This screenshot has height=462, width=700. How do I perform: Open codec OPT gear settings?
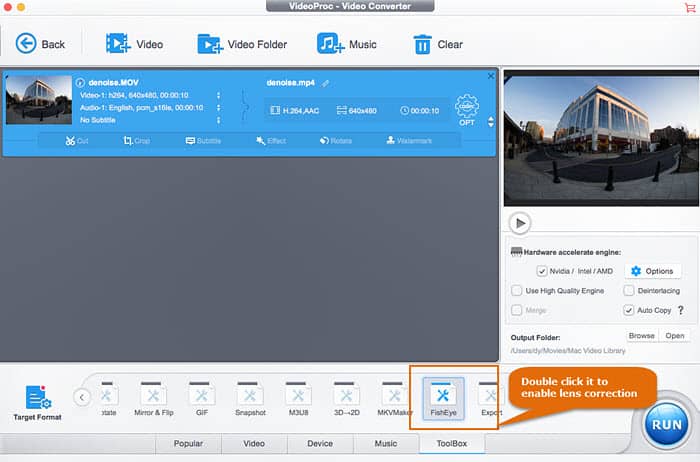pyautogui.click(x=467, y=110)
